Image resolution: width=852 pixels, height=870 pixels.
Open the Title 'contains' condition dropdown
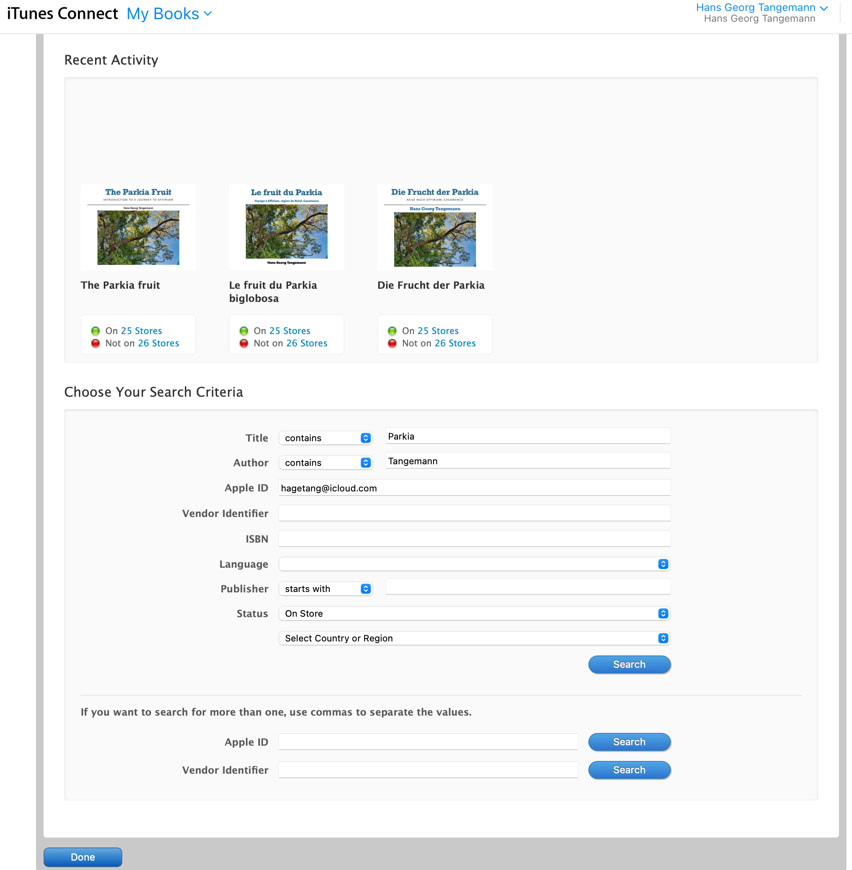pyautogui.click(x=325, y=438)
